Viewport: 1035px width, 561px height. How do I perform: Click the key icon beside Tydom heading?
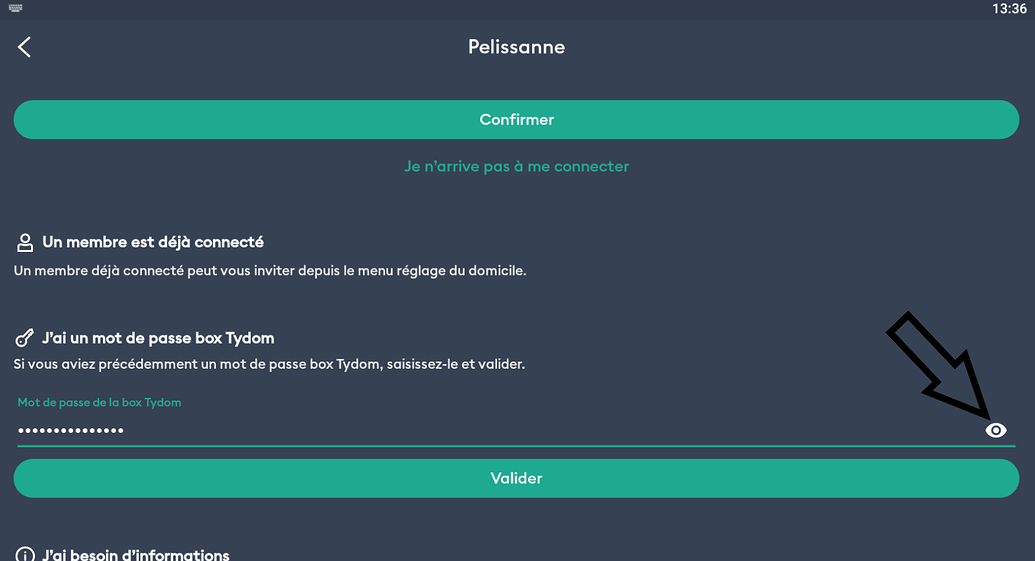[x=25, y=338]
